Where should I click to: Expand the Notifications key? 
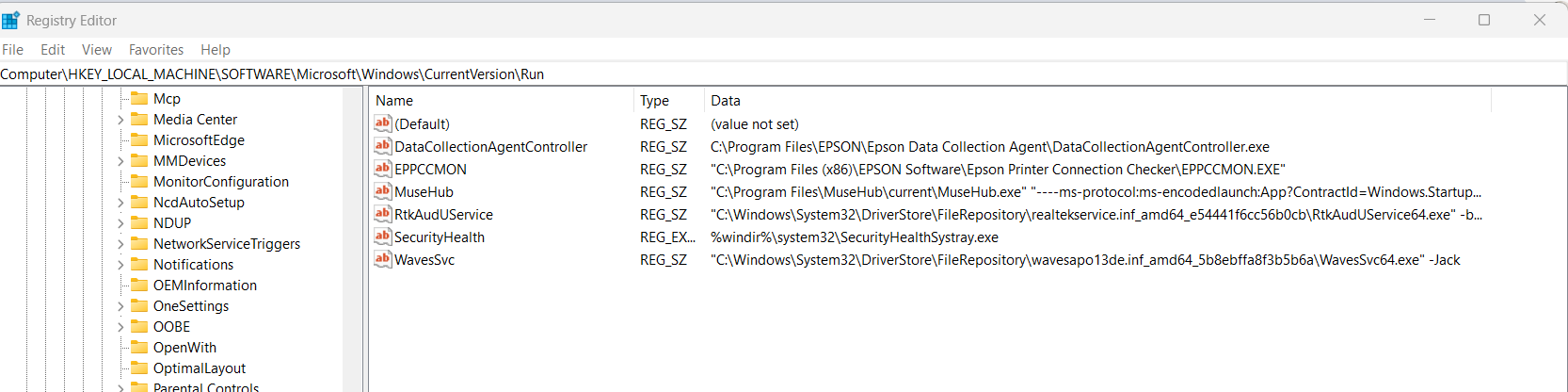[x=120, y=265]
